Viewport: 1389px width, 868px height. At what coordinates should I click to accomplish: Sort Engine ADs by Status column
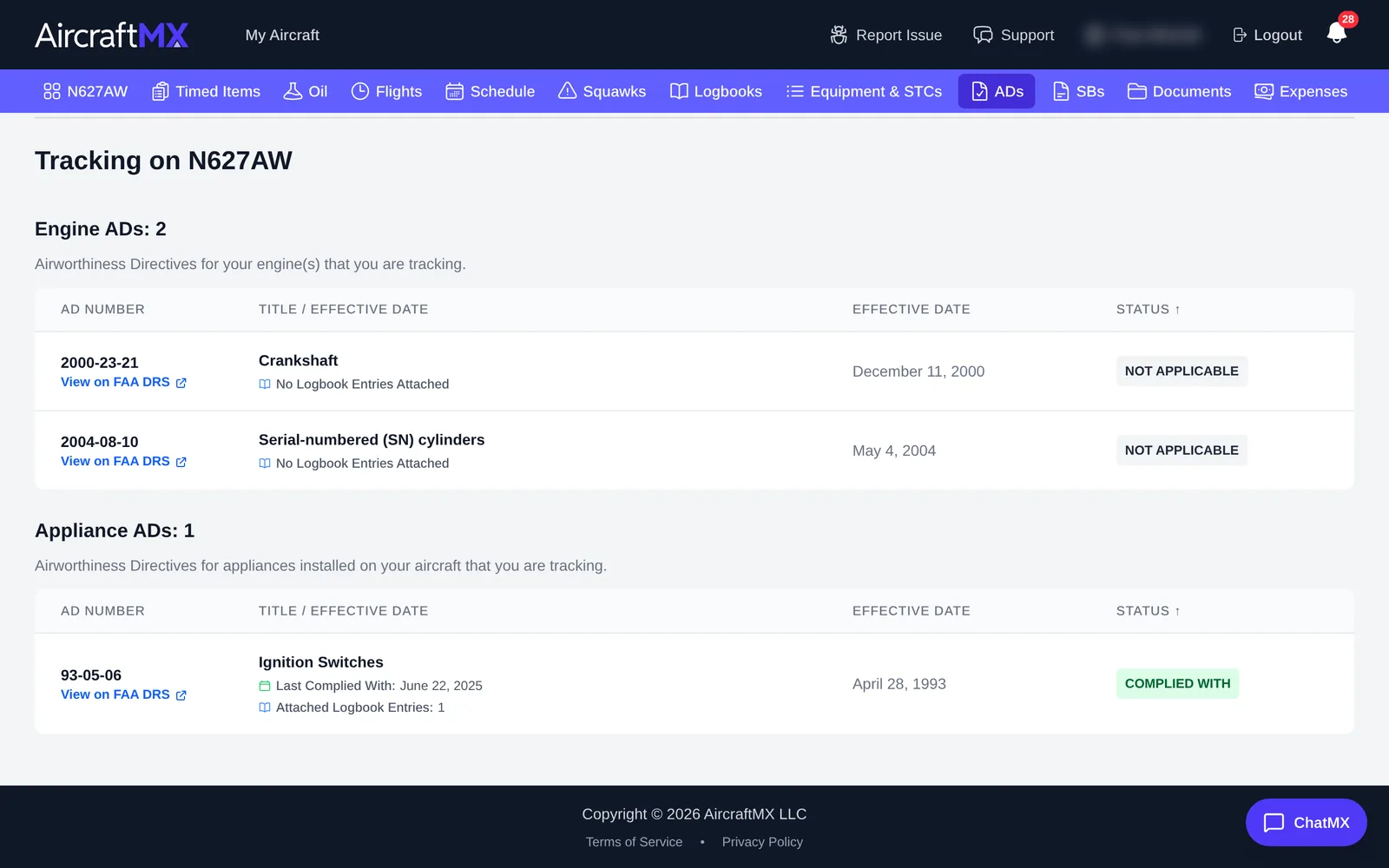[x=1148, y=309]
